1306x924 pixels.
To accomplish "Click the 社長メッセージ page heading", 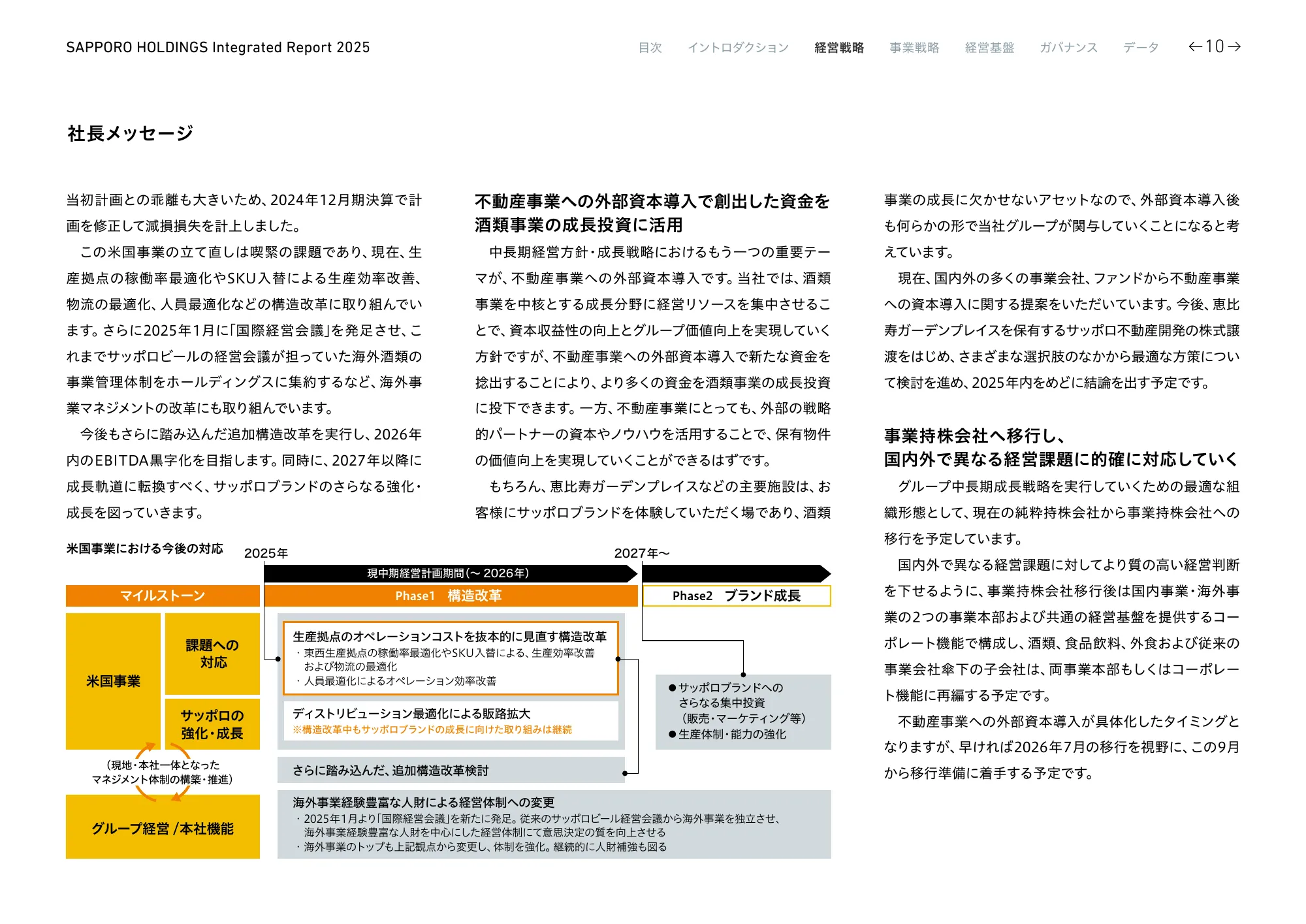I will pos(131,133).
